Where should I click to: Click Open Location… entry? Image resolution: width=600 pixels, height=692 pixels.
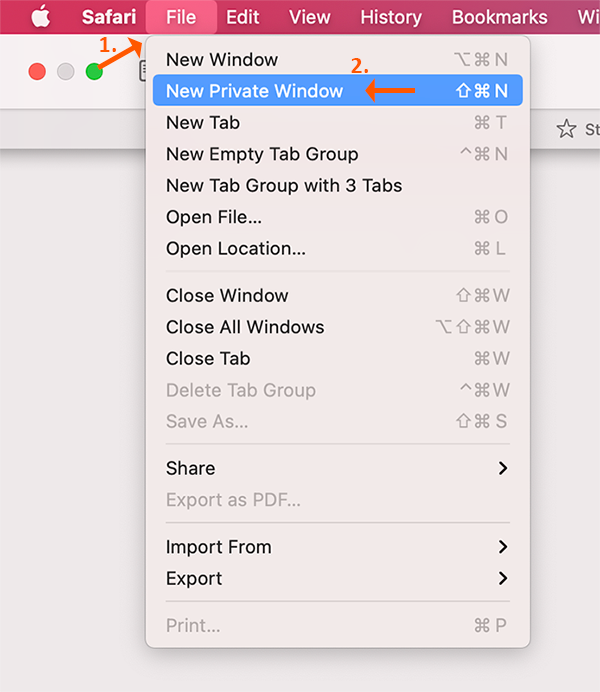tap(236, 248)
